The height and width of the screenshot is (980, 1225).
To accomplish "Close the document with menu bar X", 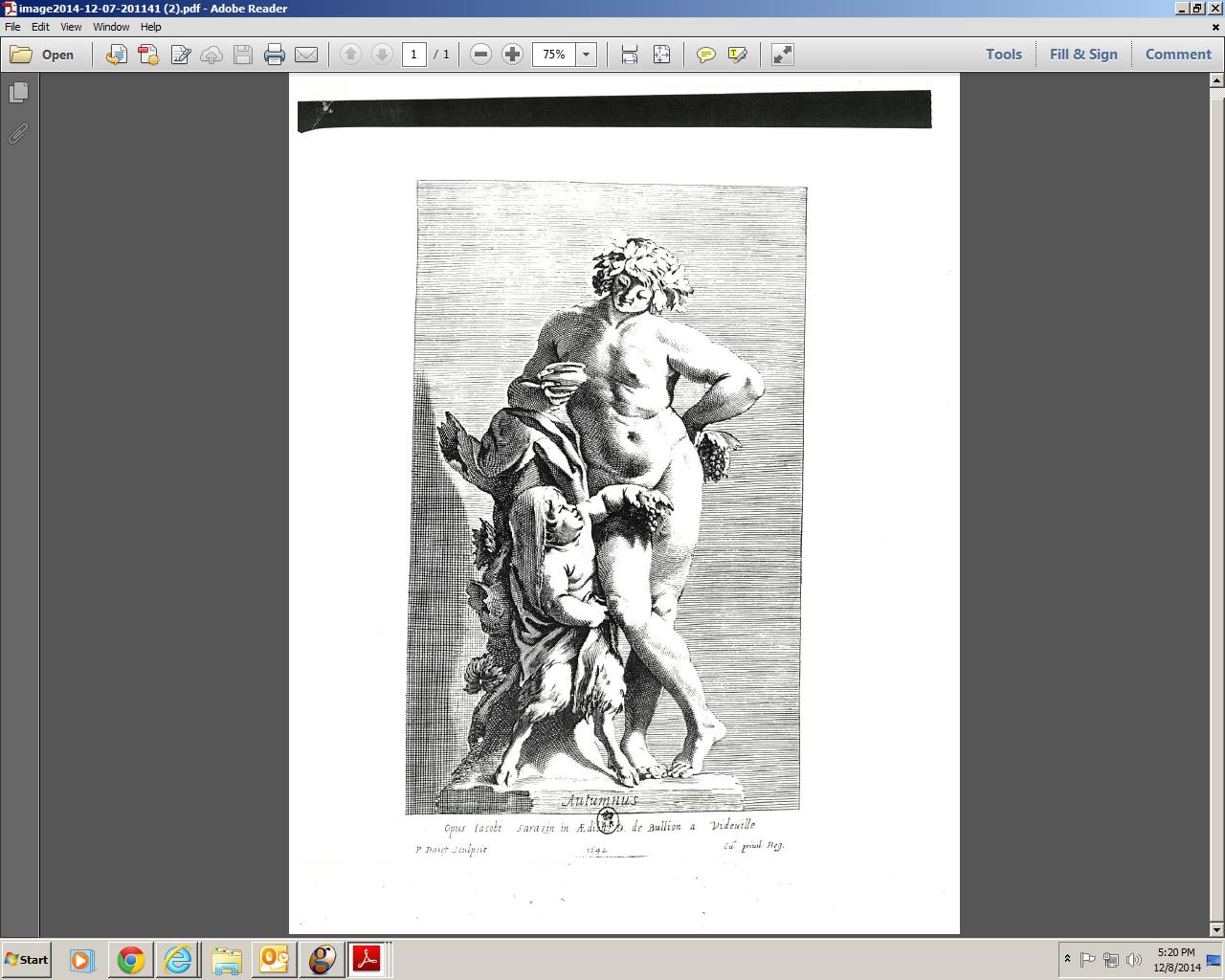I will coord(1216,27).
